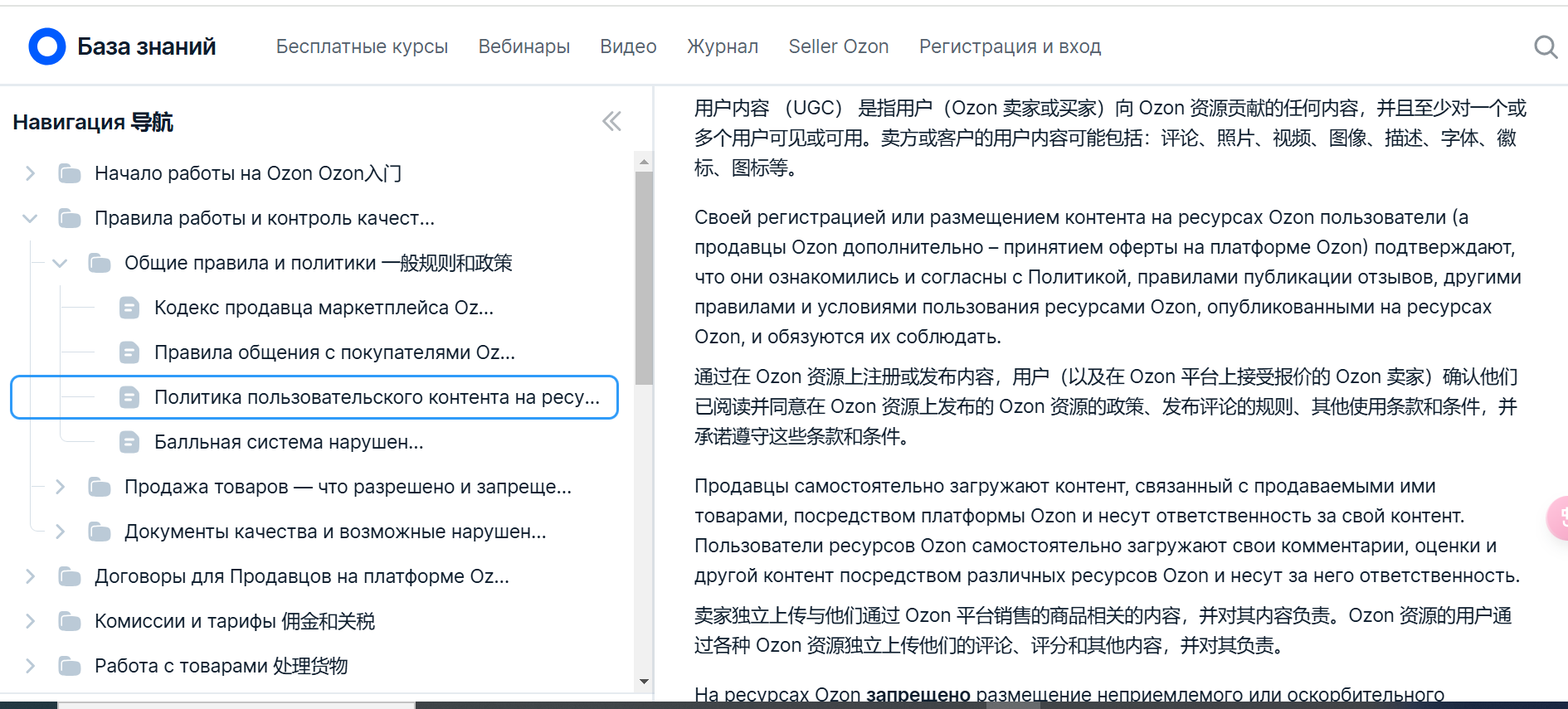Open Видео in top menu
This screenshot has width=1568, height=709.
click(628, 46)
